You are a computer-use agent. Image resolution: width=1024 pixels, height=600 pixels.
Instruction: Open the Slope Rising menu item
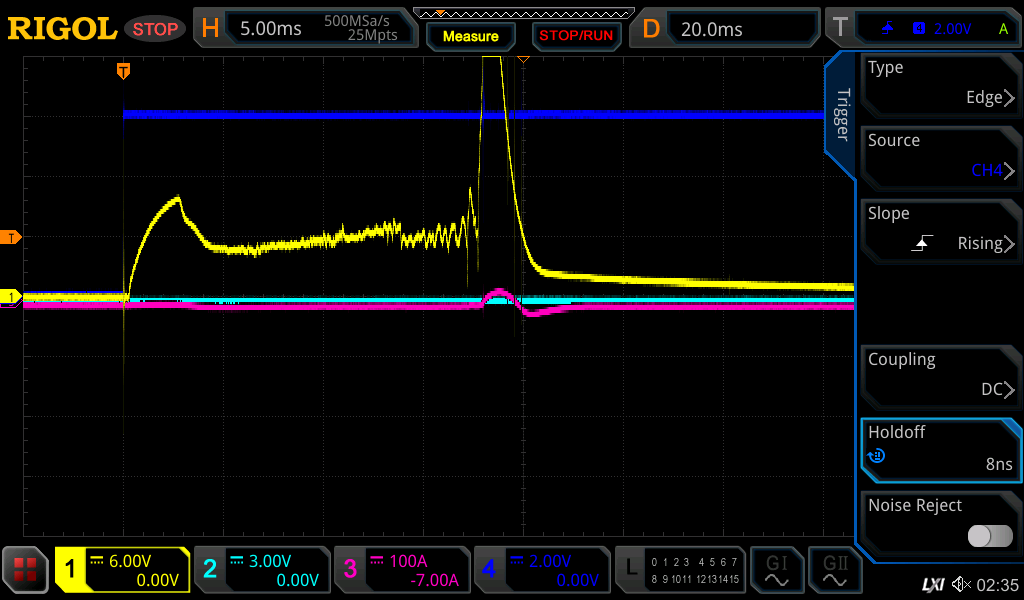coord(940,229)
